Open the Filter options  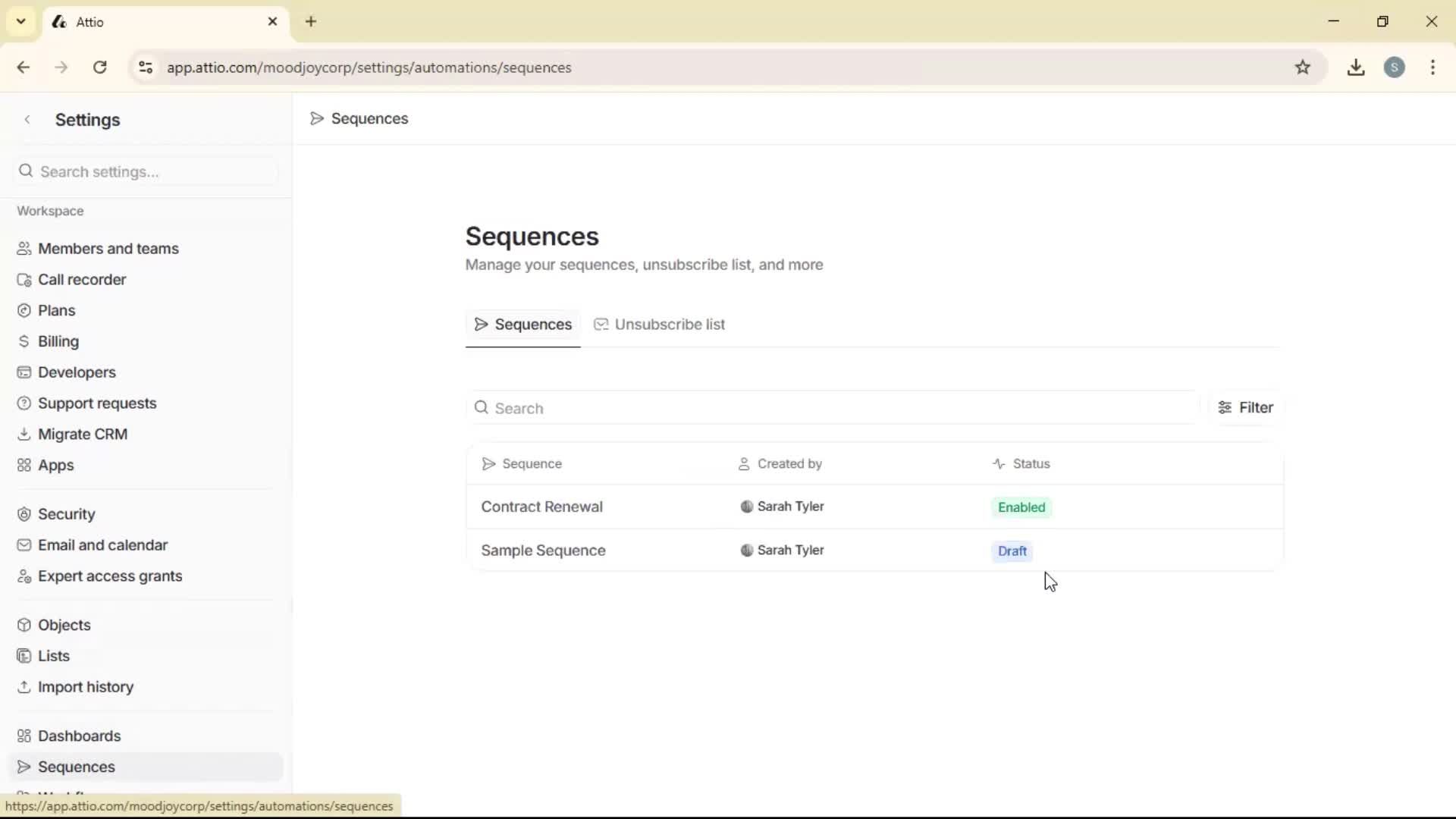[1247, 407]
